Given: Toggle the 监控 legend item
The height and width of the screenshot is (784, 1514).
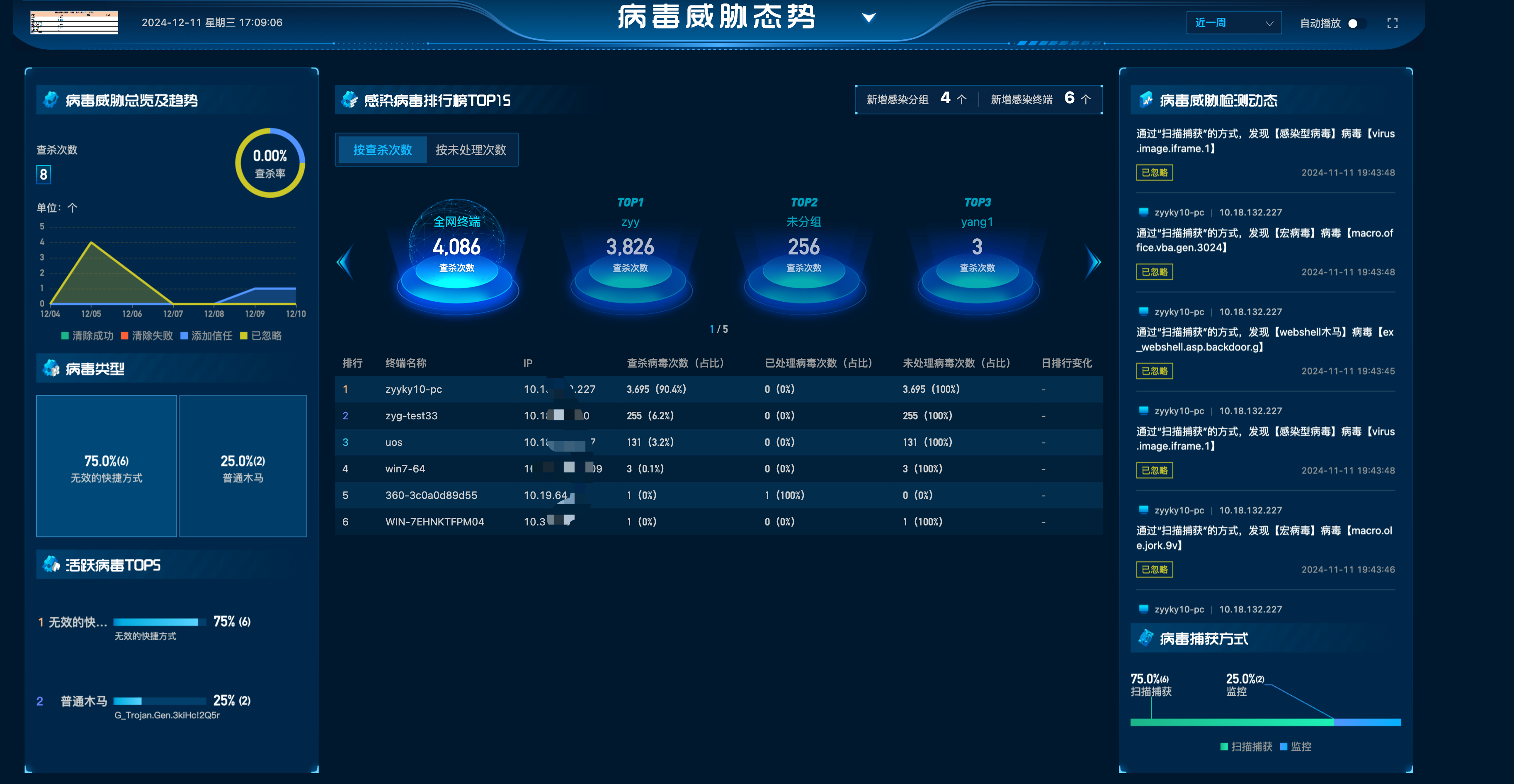Looking at the screenshot, I should tap(1296, 746).
